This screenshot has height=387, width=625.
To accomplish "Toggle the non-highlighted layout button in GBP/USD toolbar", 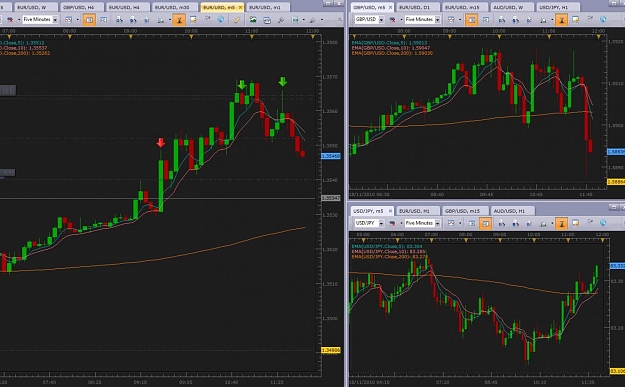I will (486, 20).
